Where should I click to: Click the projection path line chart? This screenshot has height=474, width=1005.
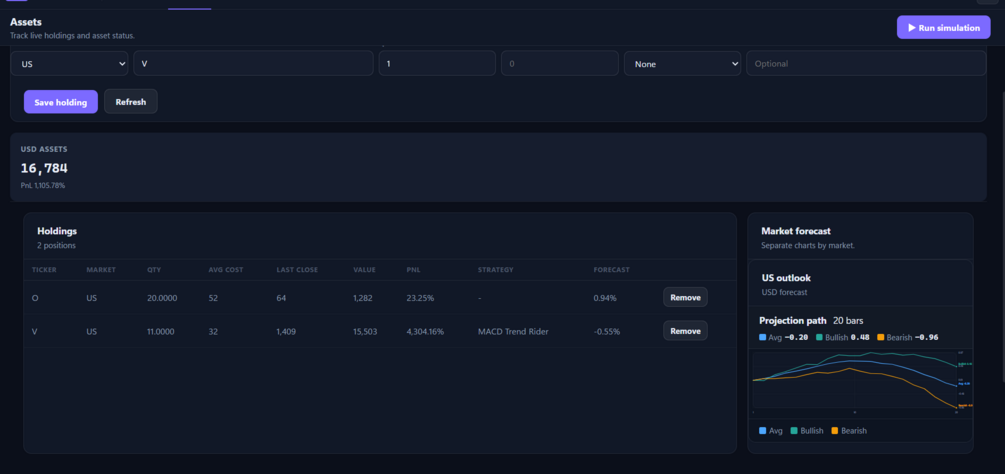click(x=860, y=382)
